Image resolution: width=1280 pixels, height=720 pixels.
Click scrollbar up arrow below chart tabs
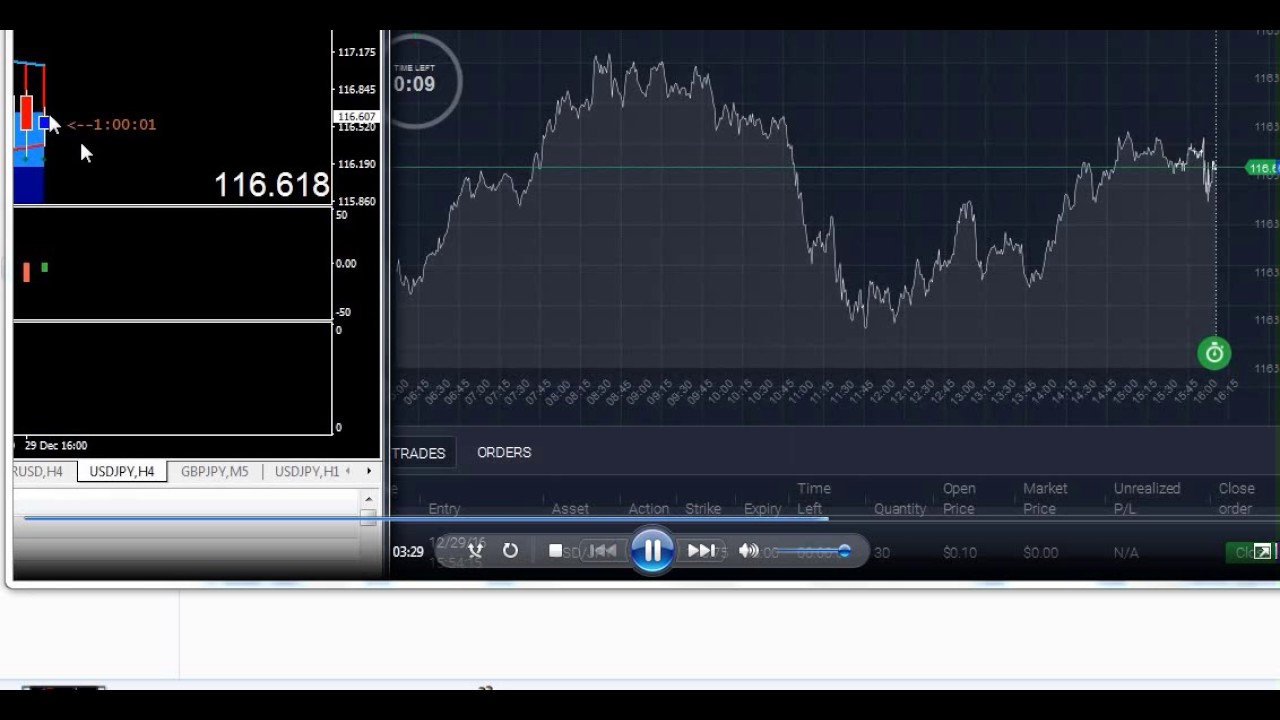368,499
